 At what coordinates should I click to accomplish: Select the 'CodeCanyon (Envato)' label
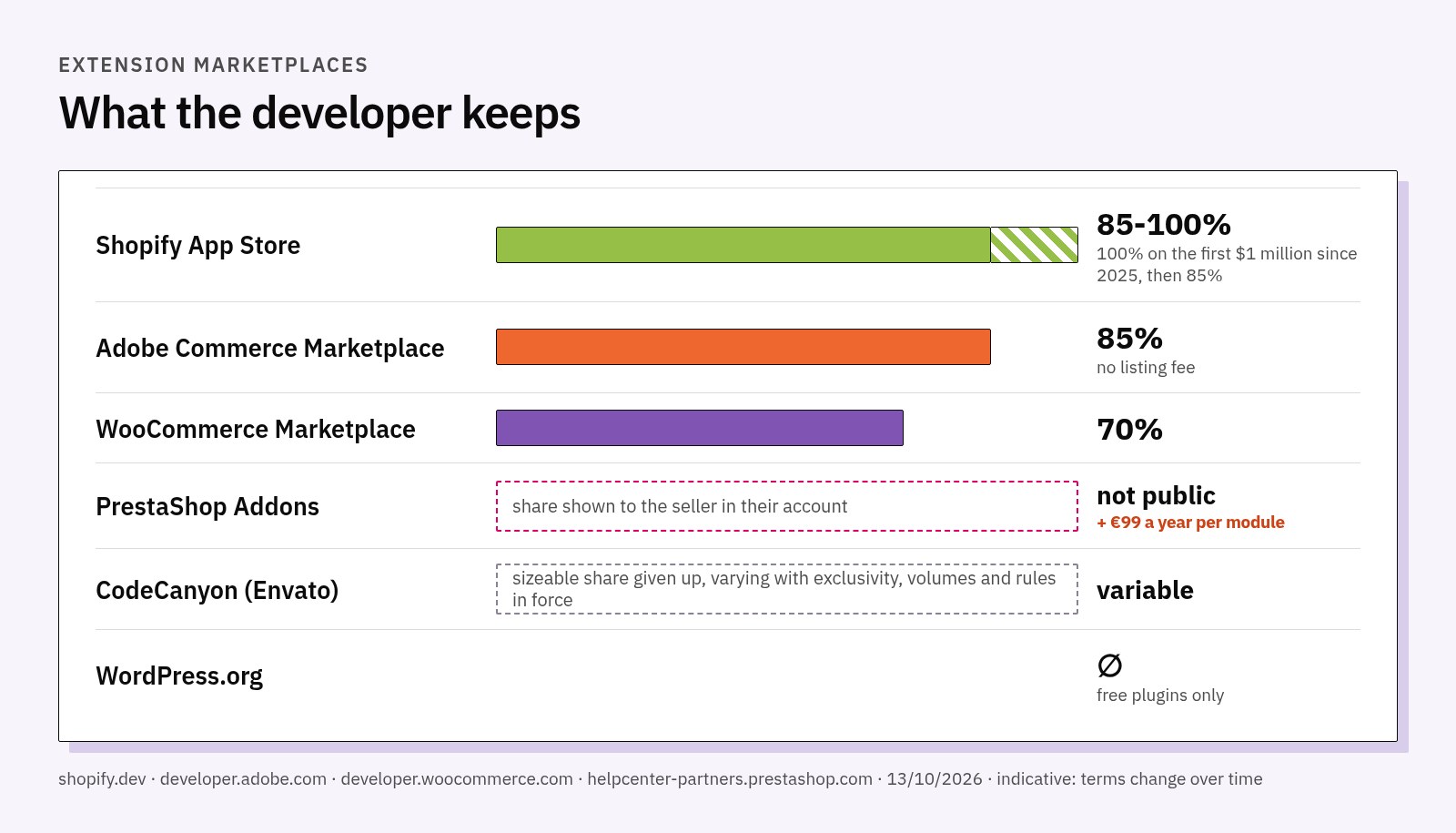click(217, 590)
